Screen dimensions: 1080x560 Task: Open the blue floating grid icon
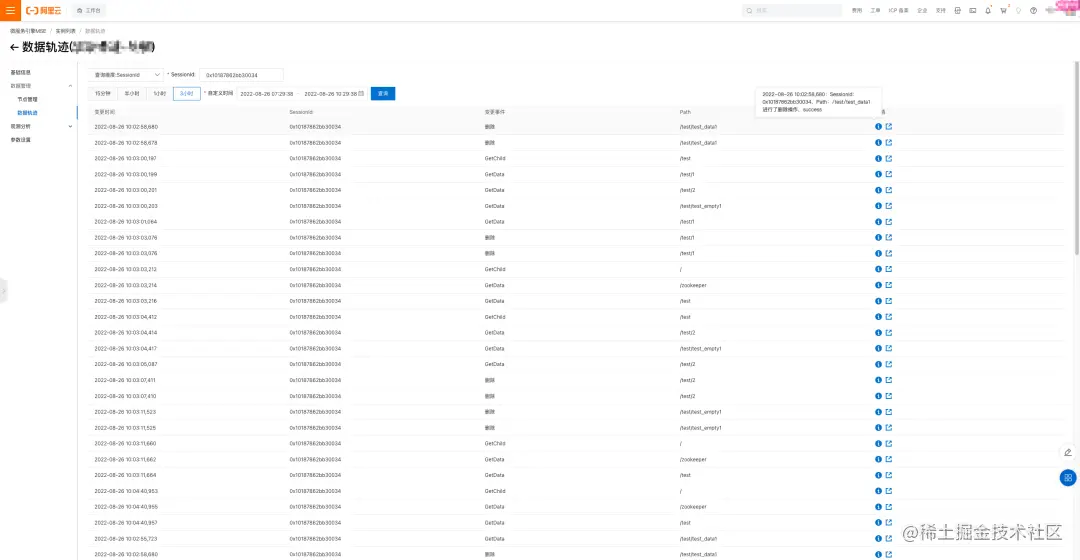[x=1068, y=477]
